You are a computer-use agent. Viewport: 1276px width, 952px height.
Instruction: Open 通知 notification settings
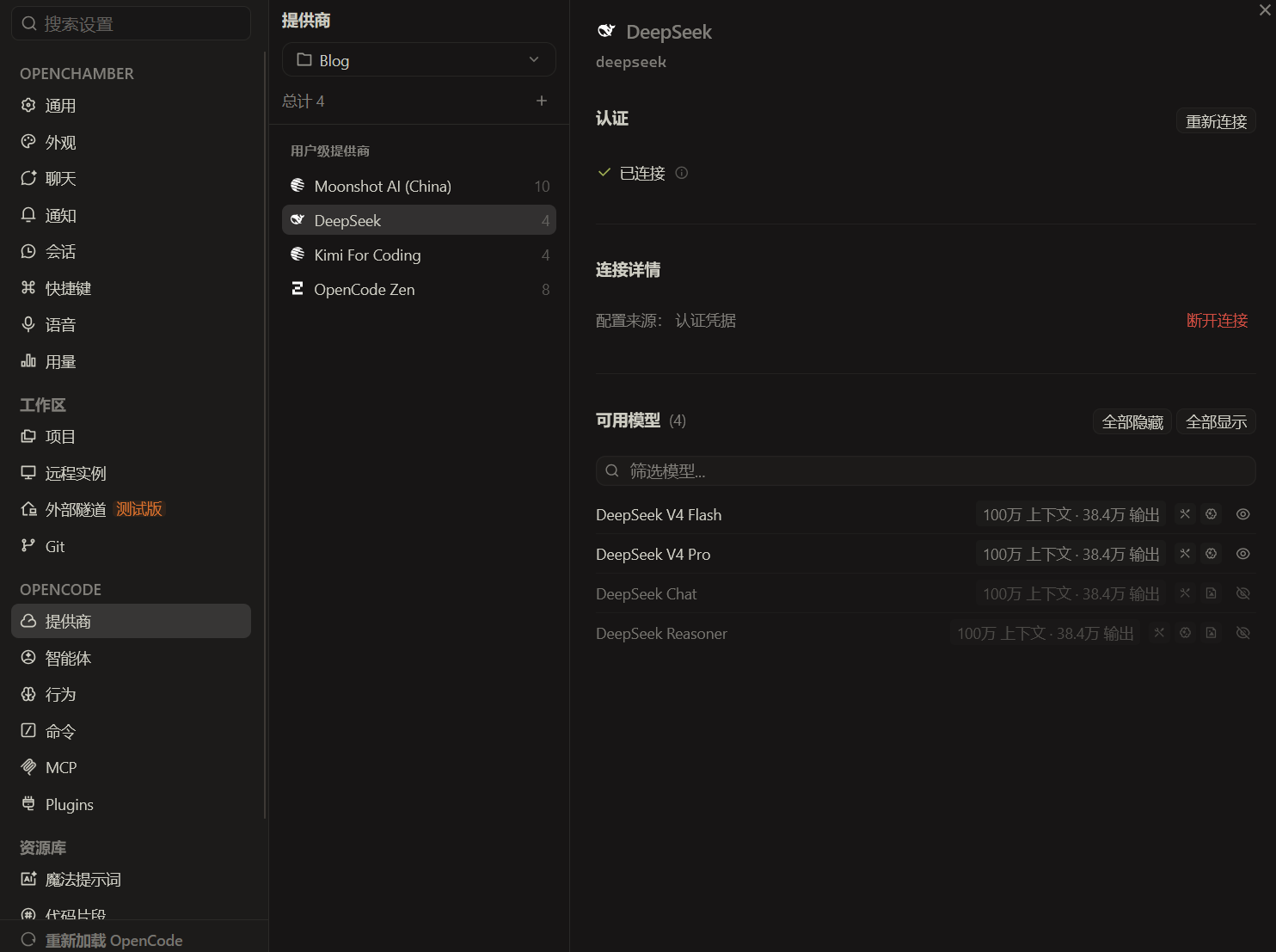[x=131, y=215]
